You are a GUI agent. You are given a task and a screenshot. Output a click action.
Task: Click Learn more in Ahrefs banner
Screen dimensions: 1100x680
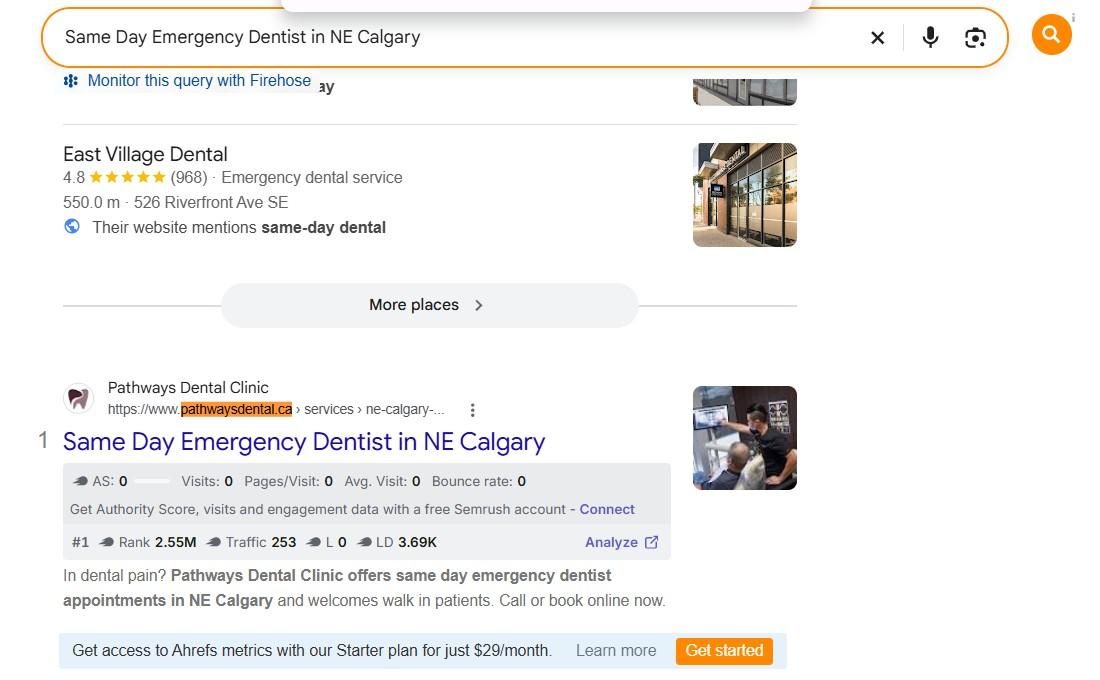(616, 651)
